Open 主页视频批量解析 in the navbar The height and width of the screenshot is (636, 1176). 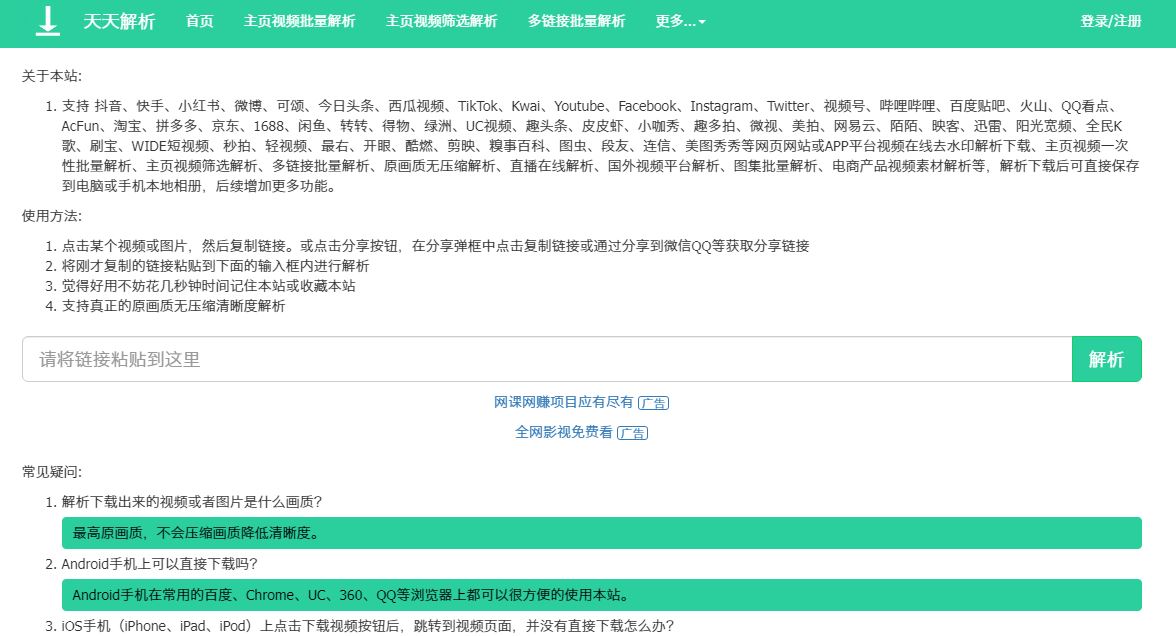[x=299, y=21]
